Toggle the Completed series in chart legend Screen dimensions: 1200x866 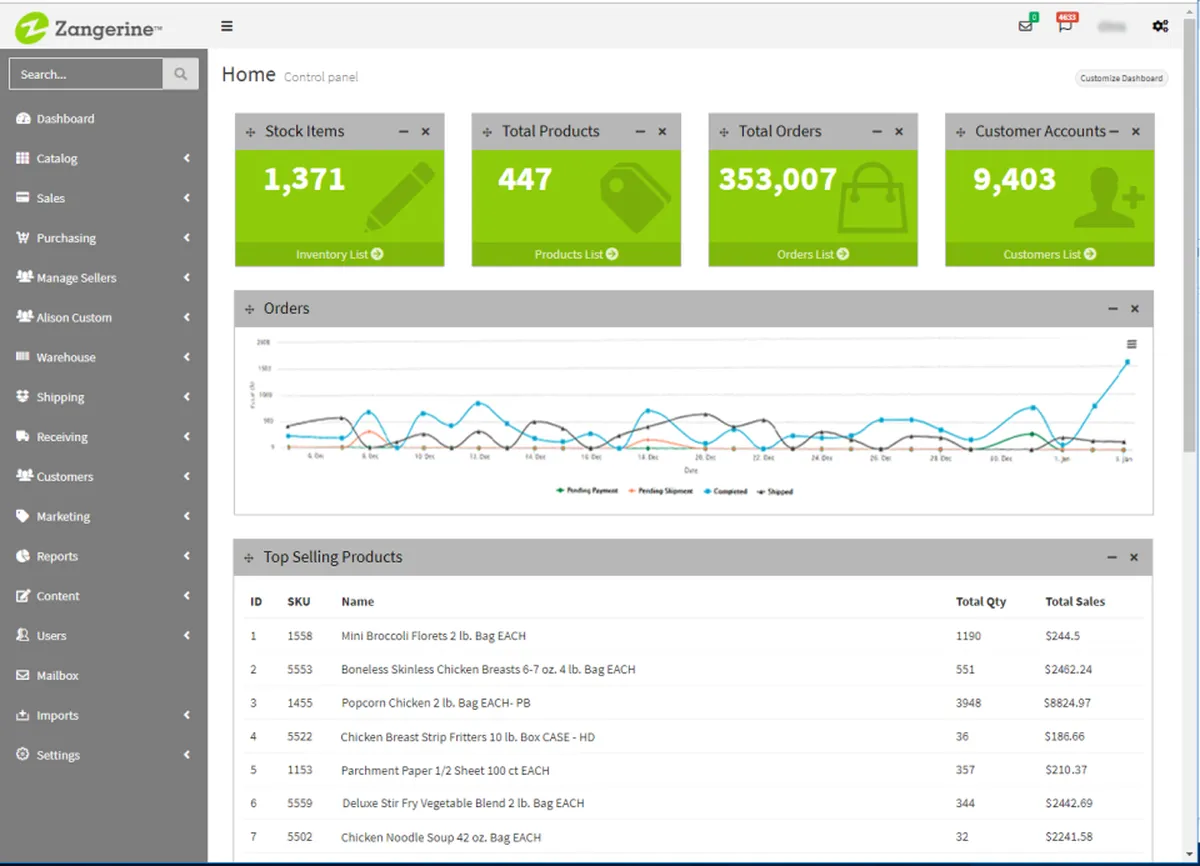[725, 491]
